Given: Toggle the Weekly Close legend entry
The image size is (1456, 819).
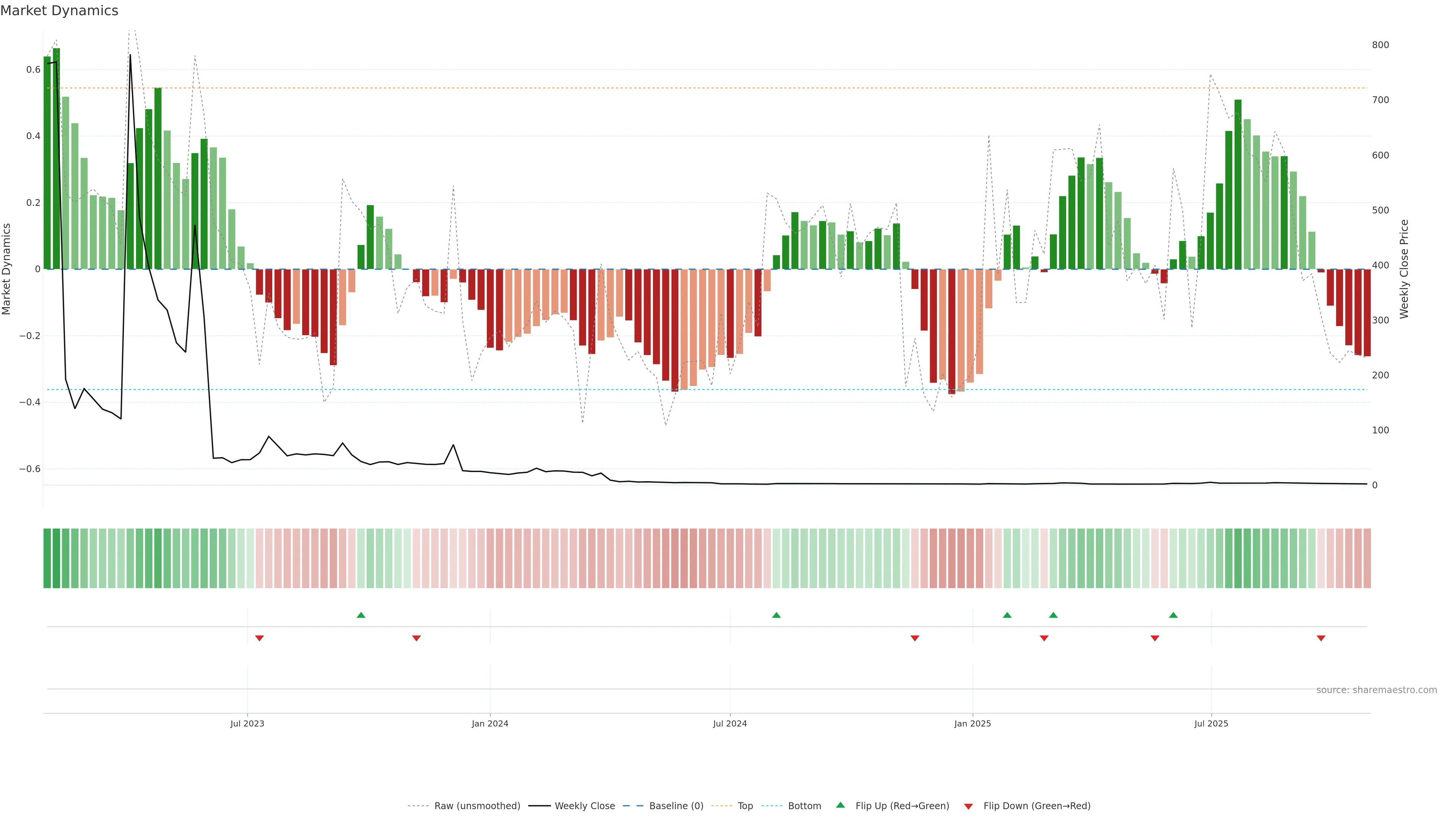Looking at the screenshot, I should click(x=584, y=806).
